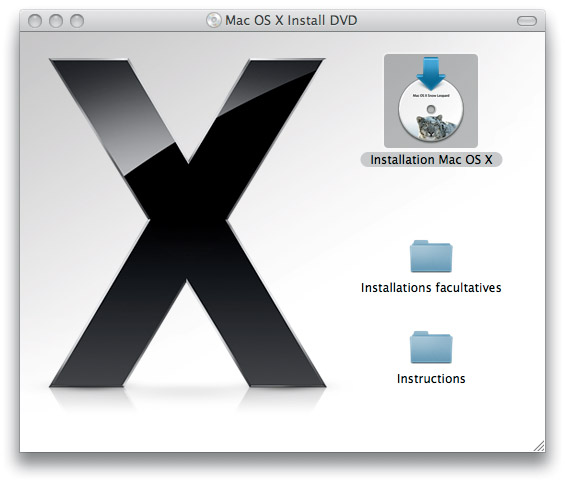
Task: Click the Instructions label text
Action: click(431, 379)
